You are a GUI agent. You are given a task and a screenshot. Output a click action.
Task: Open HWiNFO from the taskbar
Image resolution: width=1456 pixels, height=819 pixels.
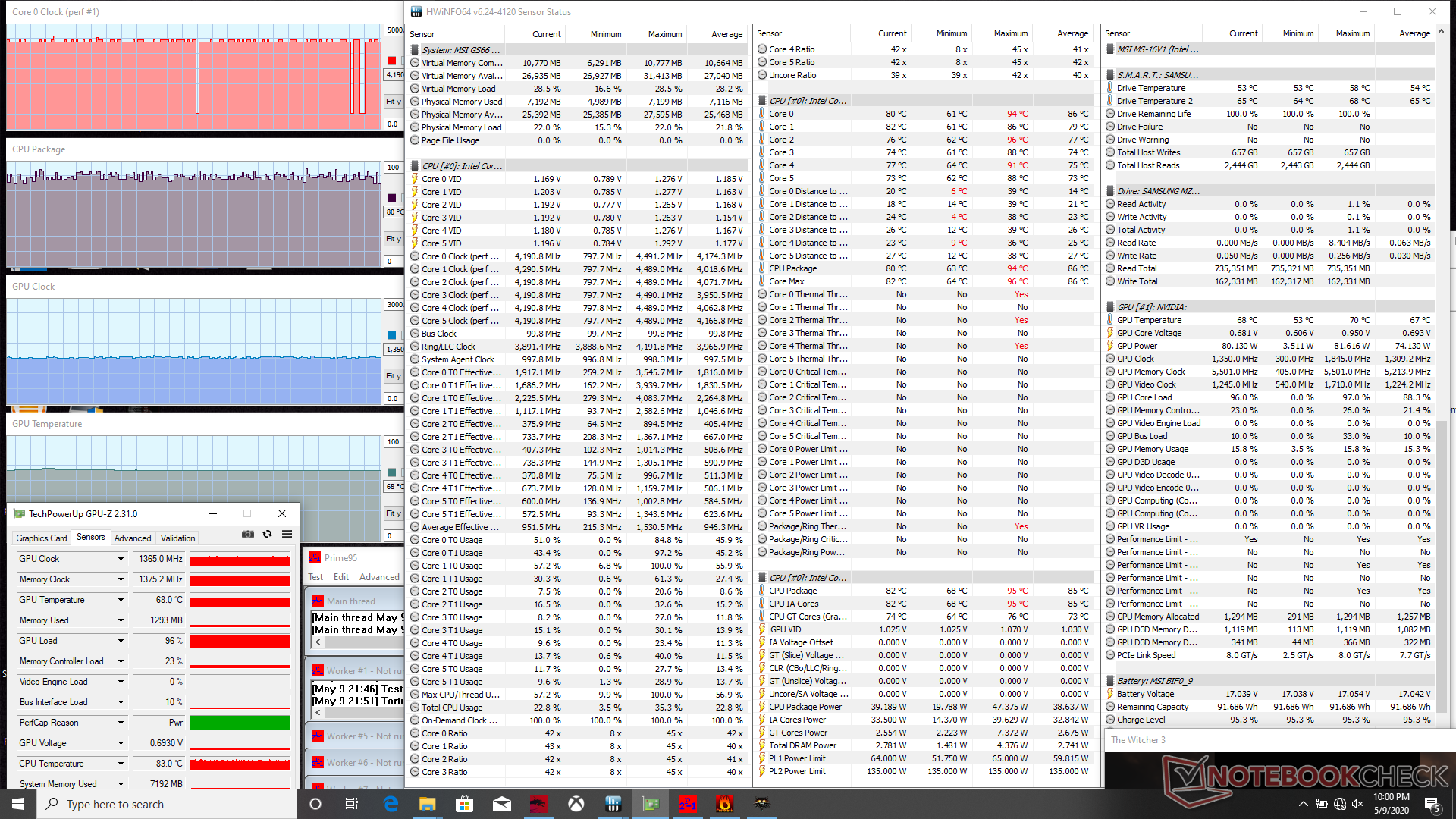613,804
